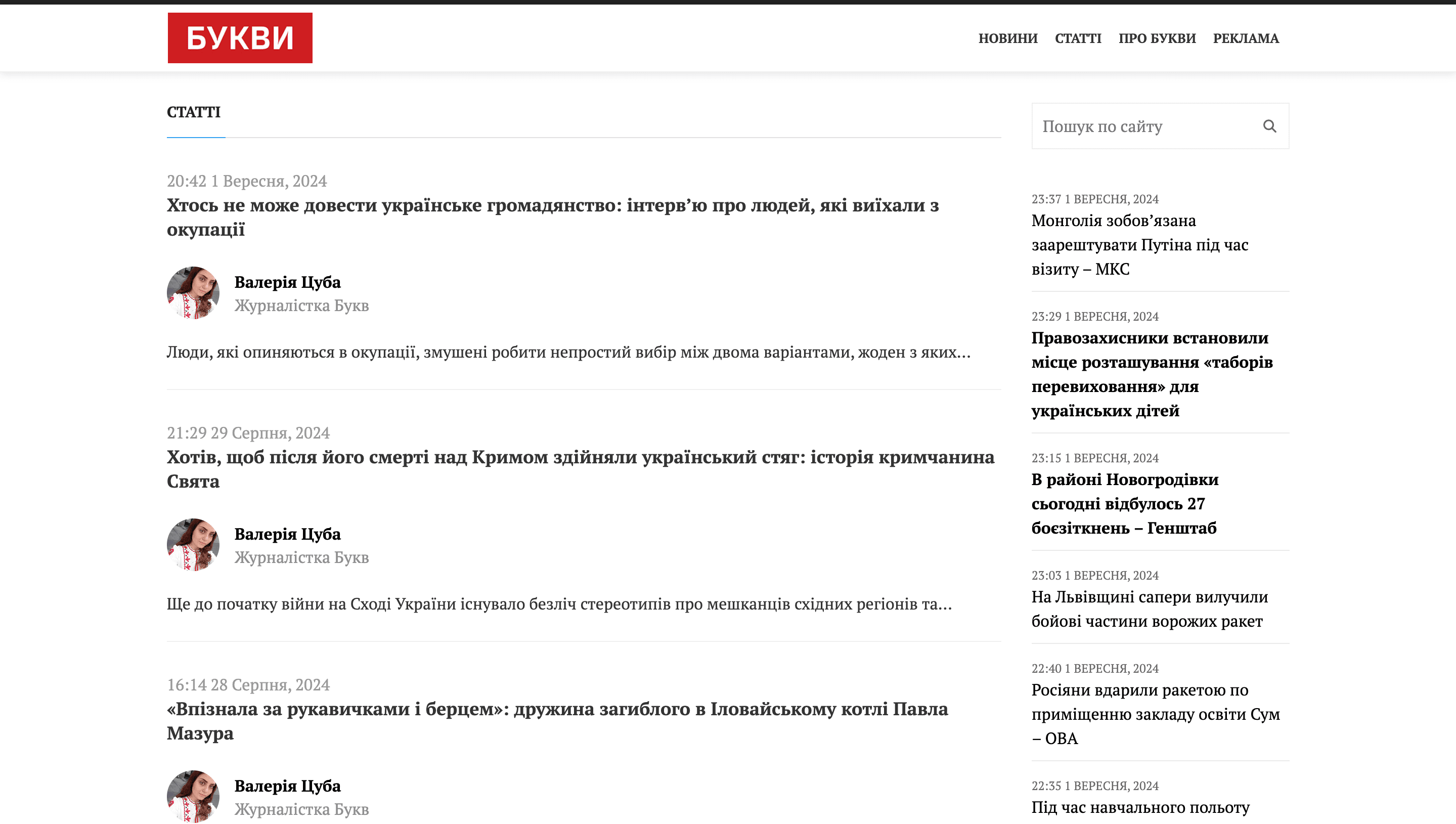
Task: Open Валерія Цуба author name in third article
Action: (287, 786)
